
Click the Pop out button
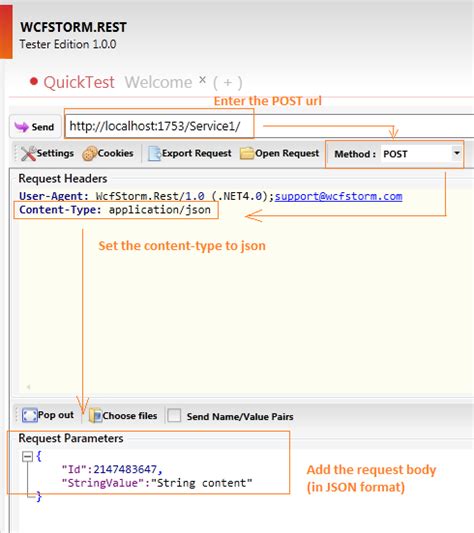coord(48,415)
